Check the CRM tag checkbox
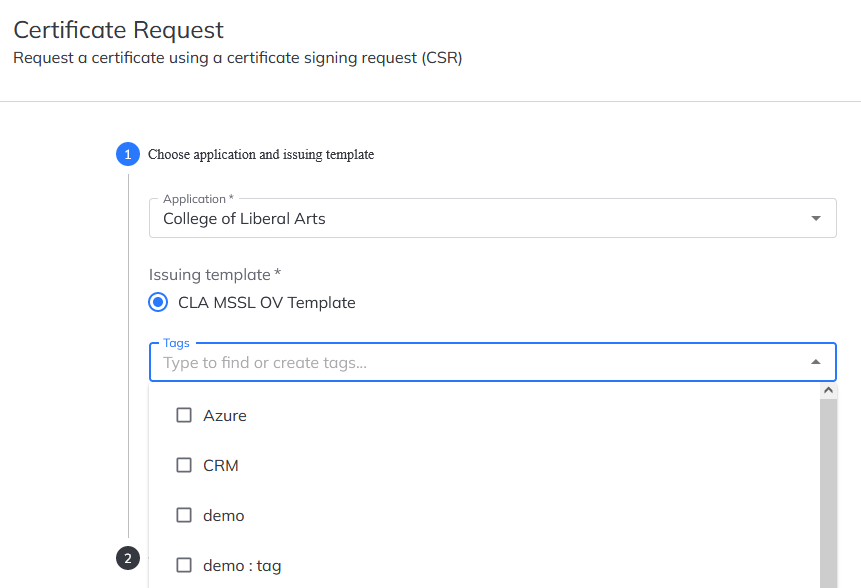This screenshot has height=588, width=861. pyautogui.click(x=184, y=465)
